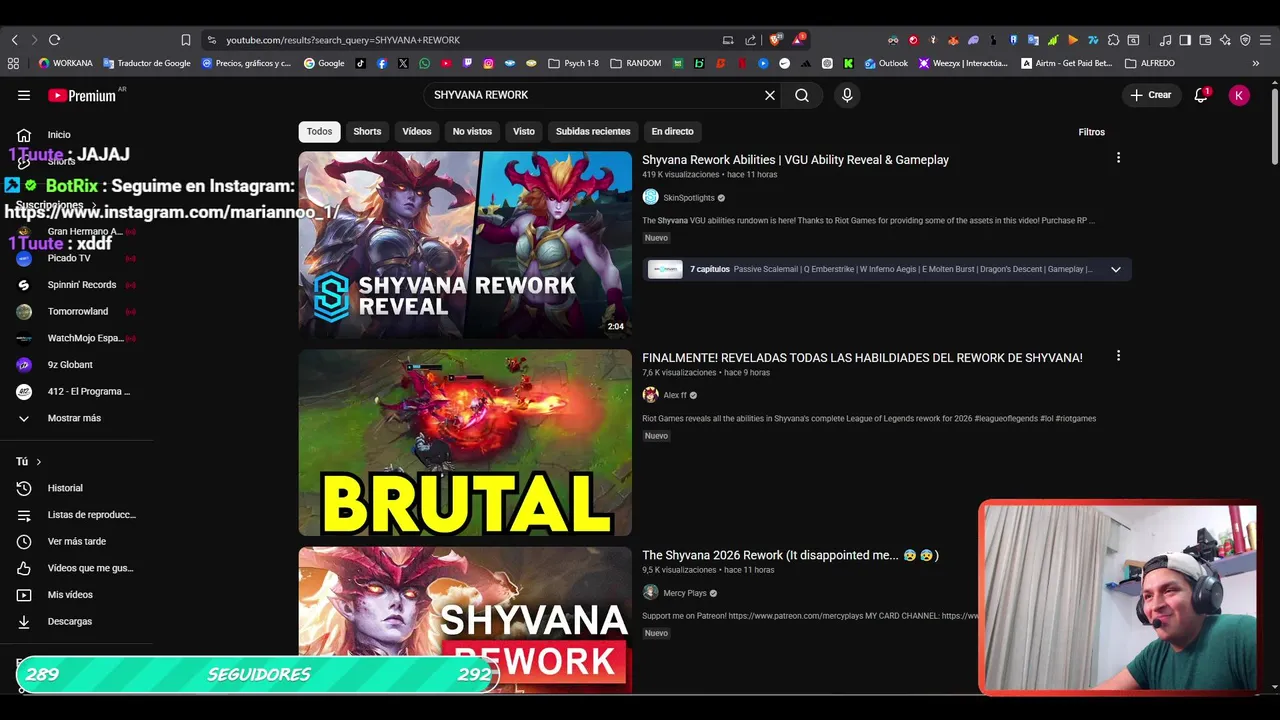Show the hidden bookmarks overflow chevron
Image resolution: width=1280 pixels, height=720 pixels.
[1256, 63]
